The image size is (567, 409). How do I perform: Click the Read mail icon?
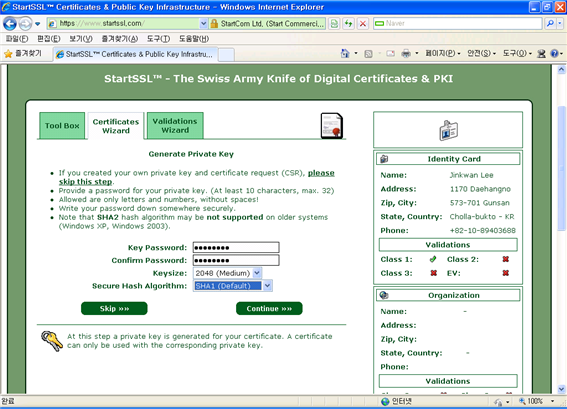(390, 54)
